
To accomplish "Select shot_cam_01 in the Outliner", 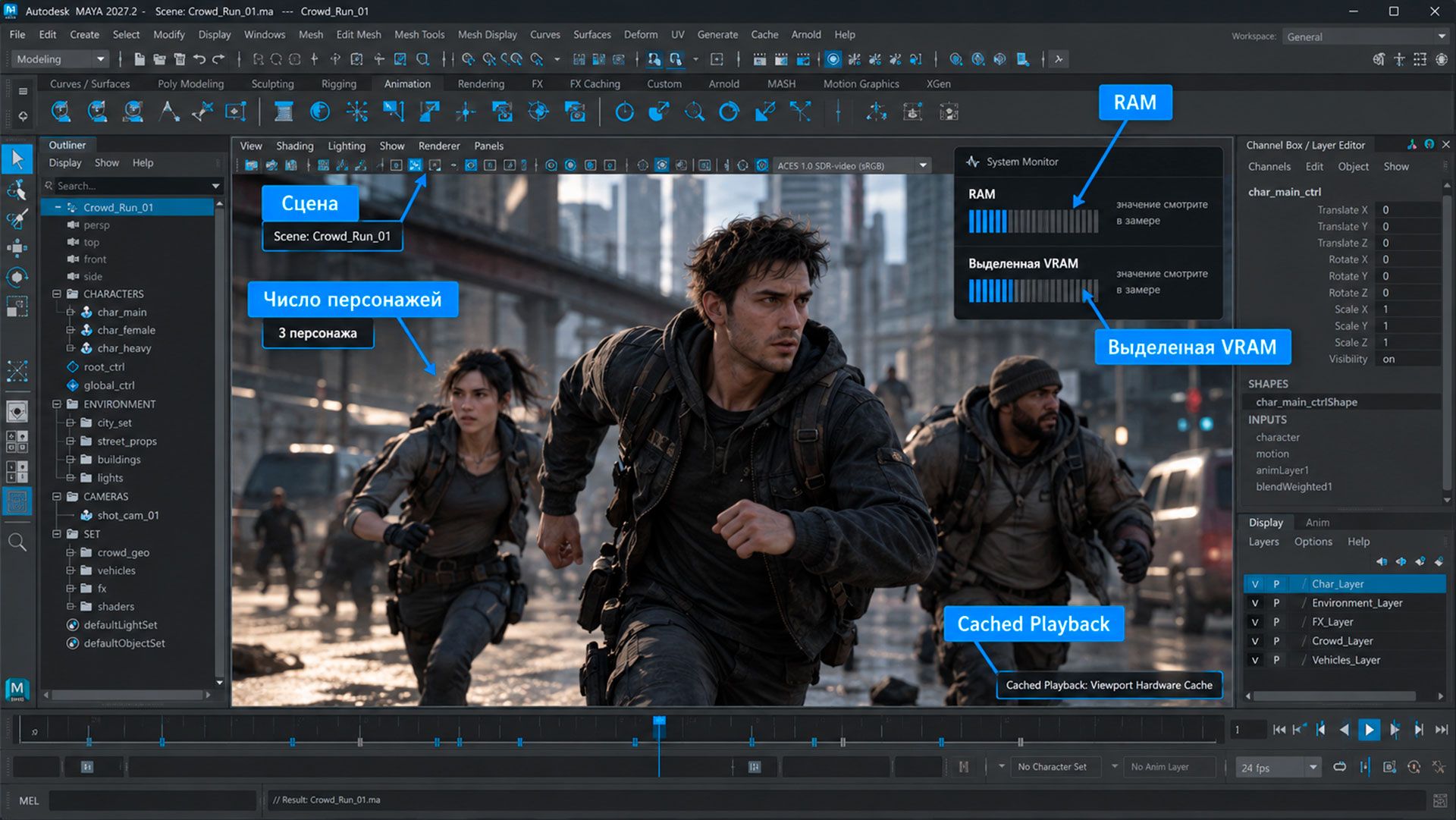I will [x=127, y=515].
